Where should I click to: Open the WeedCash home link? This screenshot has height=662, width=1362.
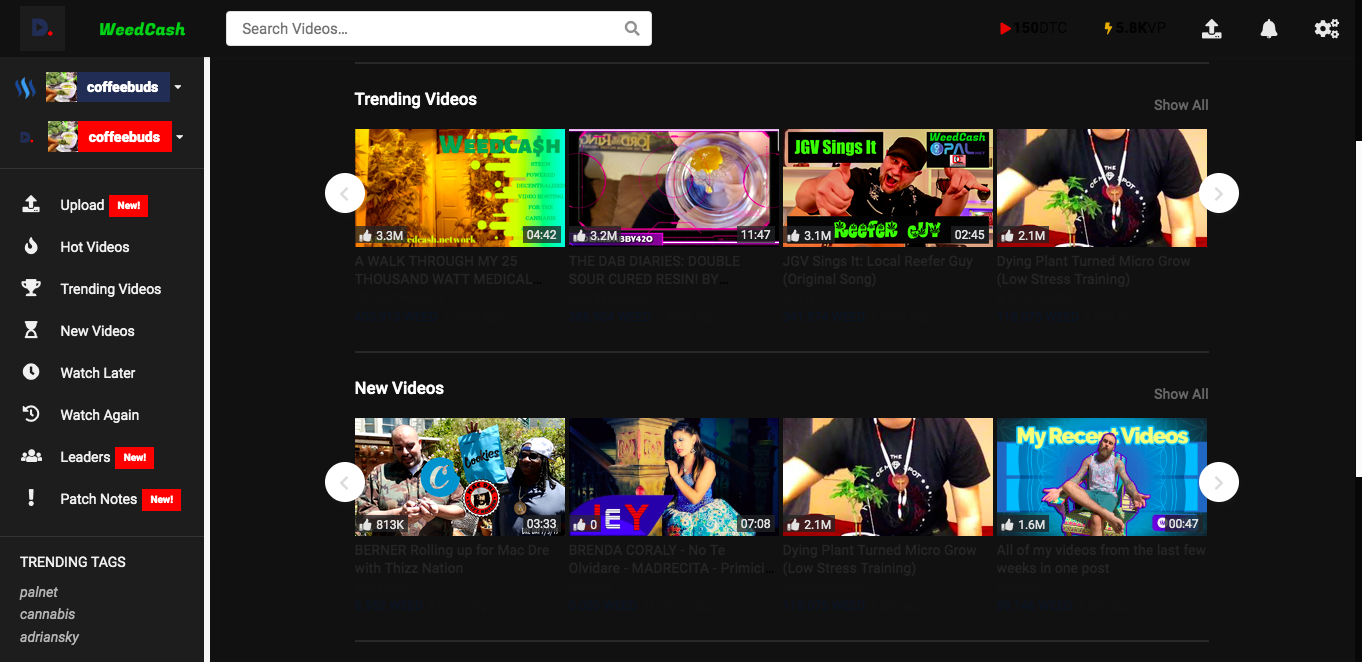click(x=142, y=29)
